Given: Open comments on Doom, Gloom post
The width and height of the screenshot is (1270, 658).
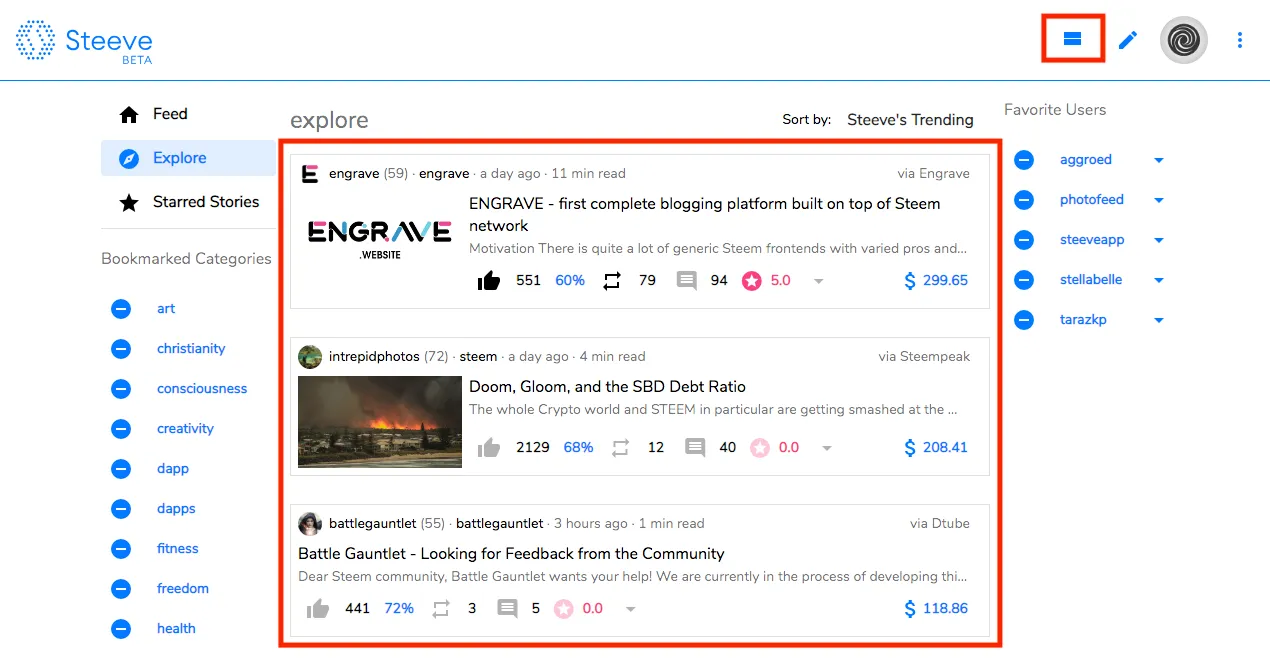Looking at the screenshot, I should tap(695, 448).
